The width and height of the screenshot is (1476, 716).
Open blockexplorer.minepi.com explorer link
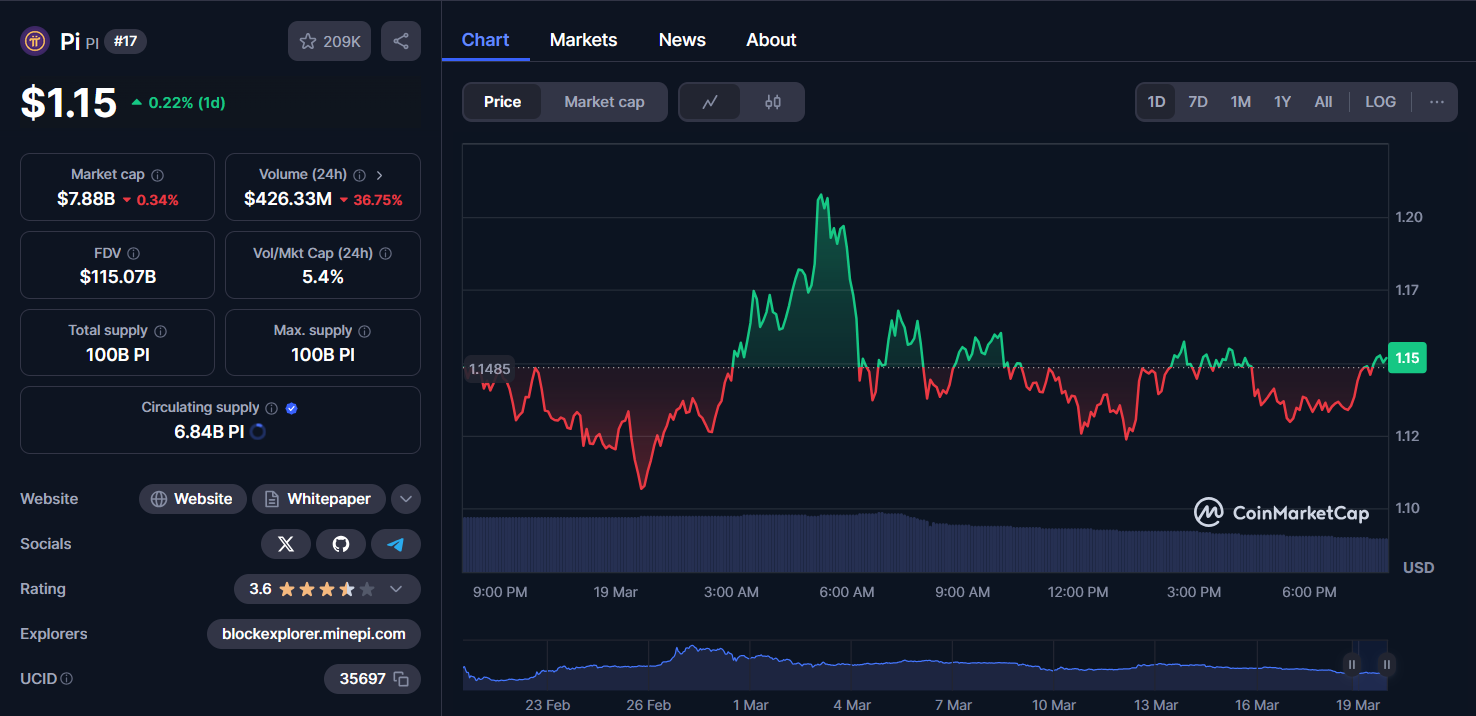coord(314,634)
